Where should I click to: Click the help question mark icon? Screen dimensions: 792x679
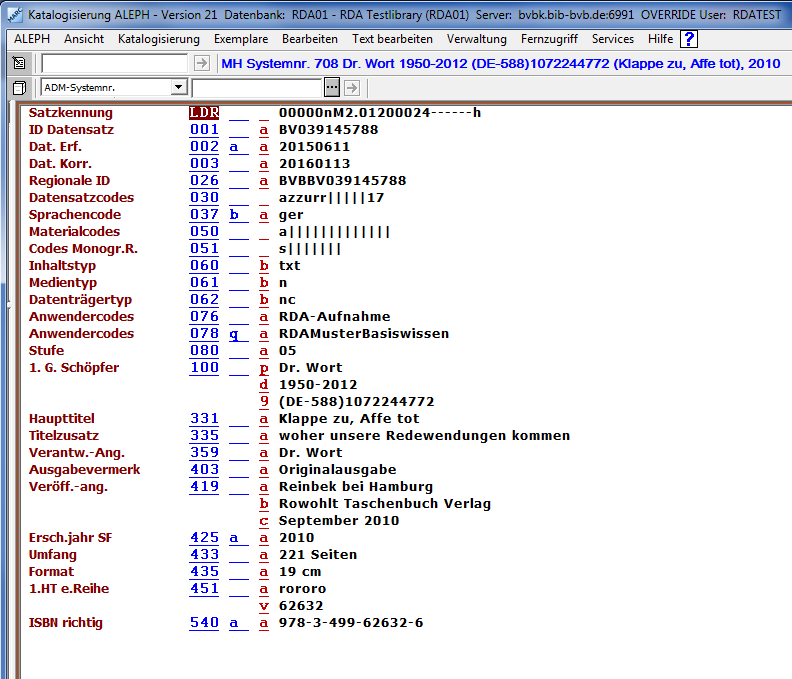(x=689, y=39)
